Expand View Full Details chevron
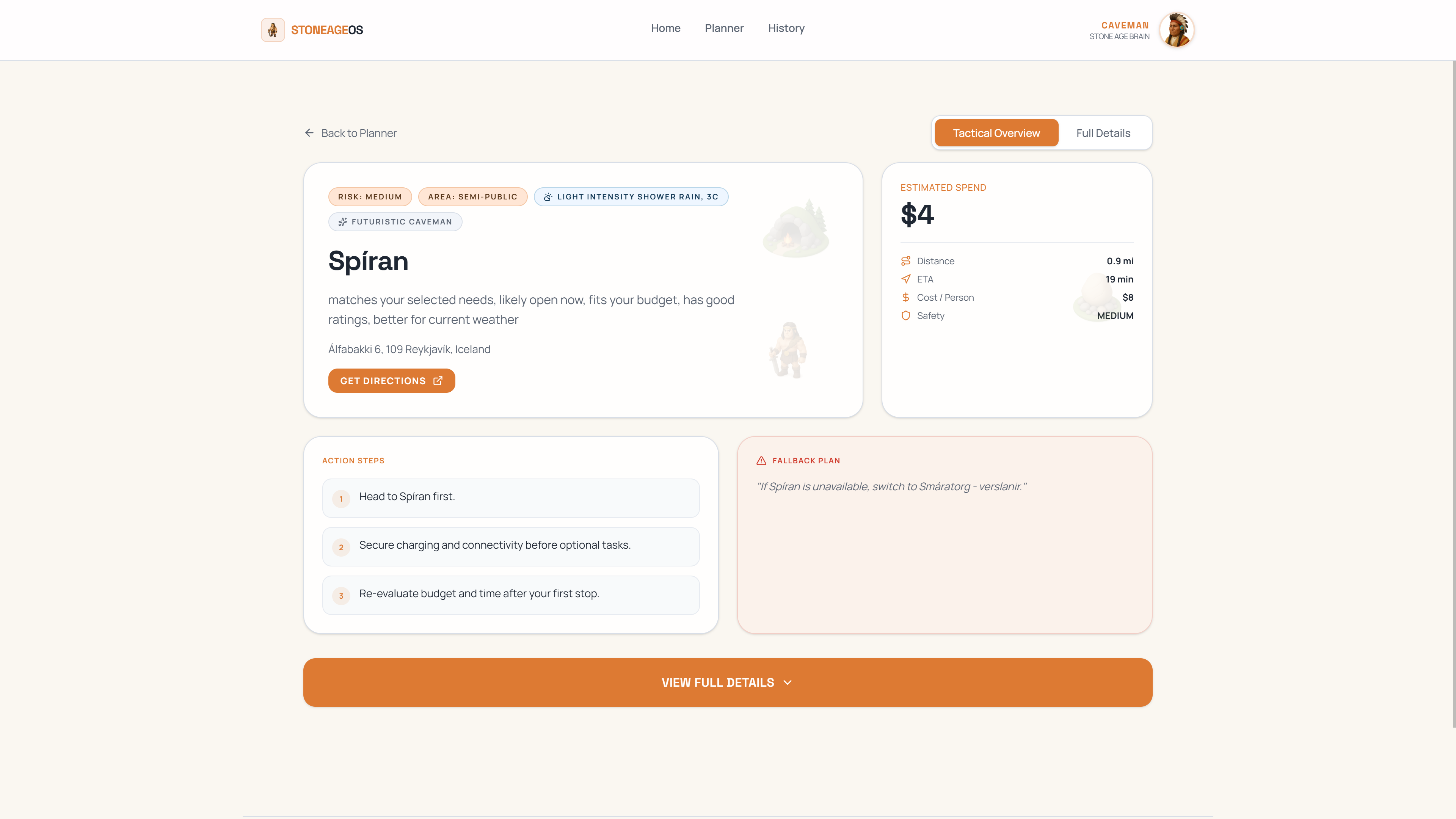The height and width of the screenshot is (819, 1456). (788, 682)
